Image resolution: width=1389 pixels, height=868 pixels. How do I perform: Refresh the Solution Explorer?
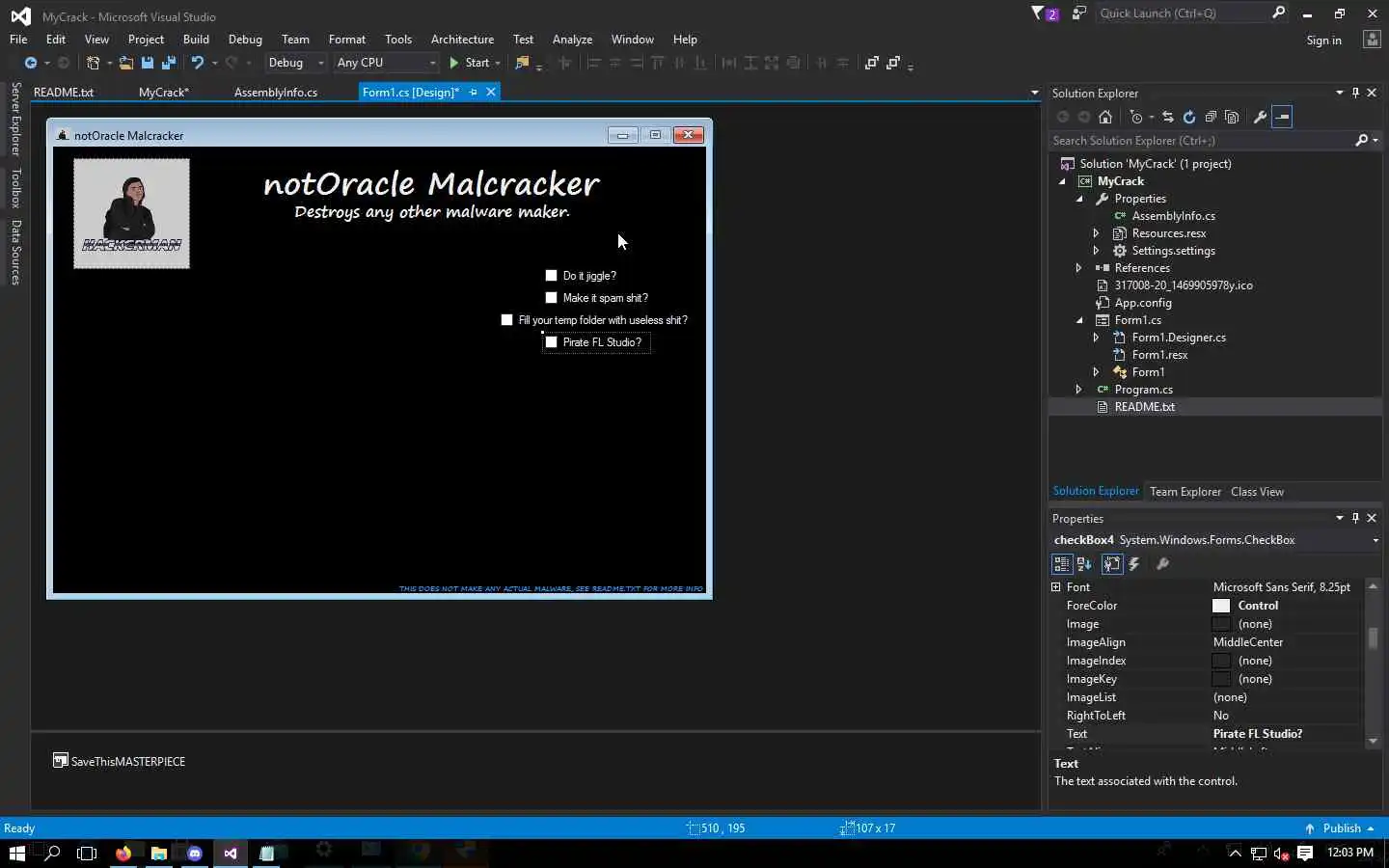pos(1189,117)
